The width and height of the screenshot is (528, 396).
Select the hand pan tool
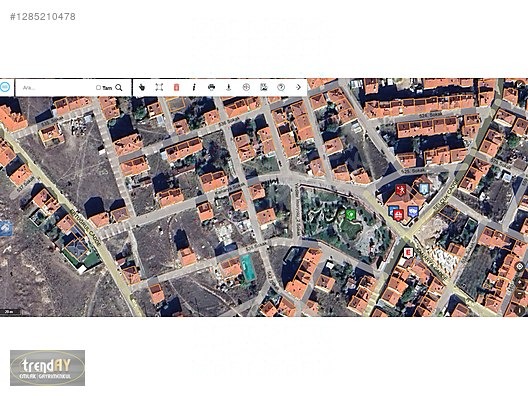coord(142,88)
